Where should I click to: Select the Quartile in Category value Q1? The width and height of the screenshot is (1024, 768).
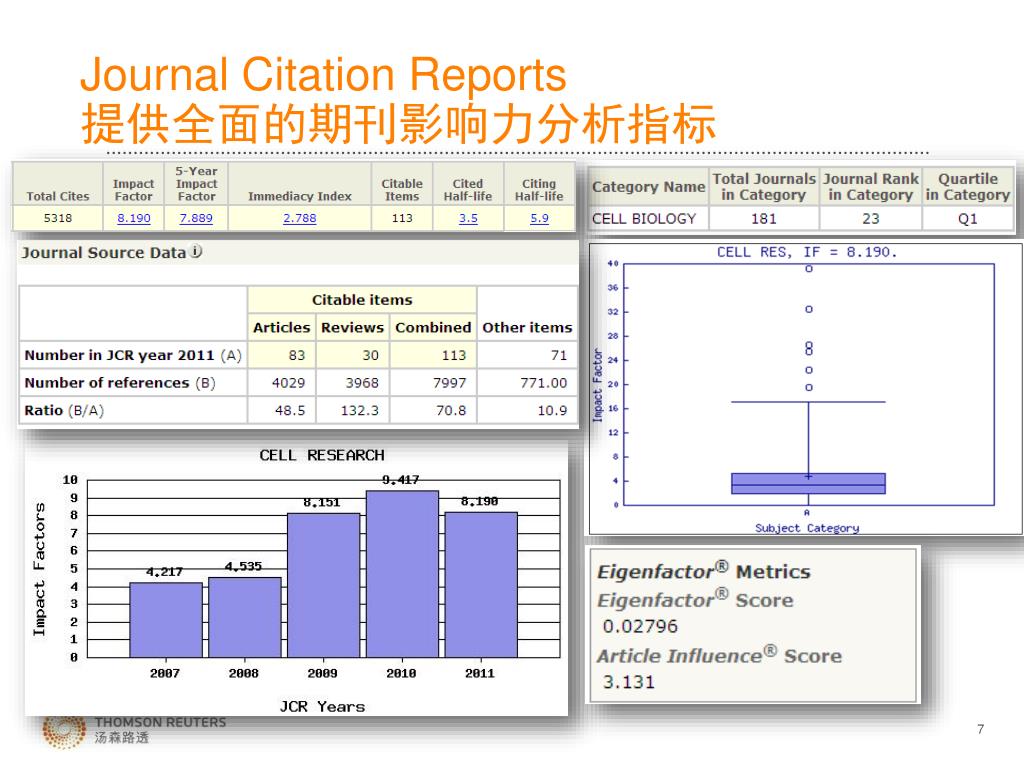click(x=968, y=219)
